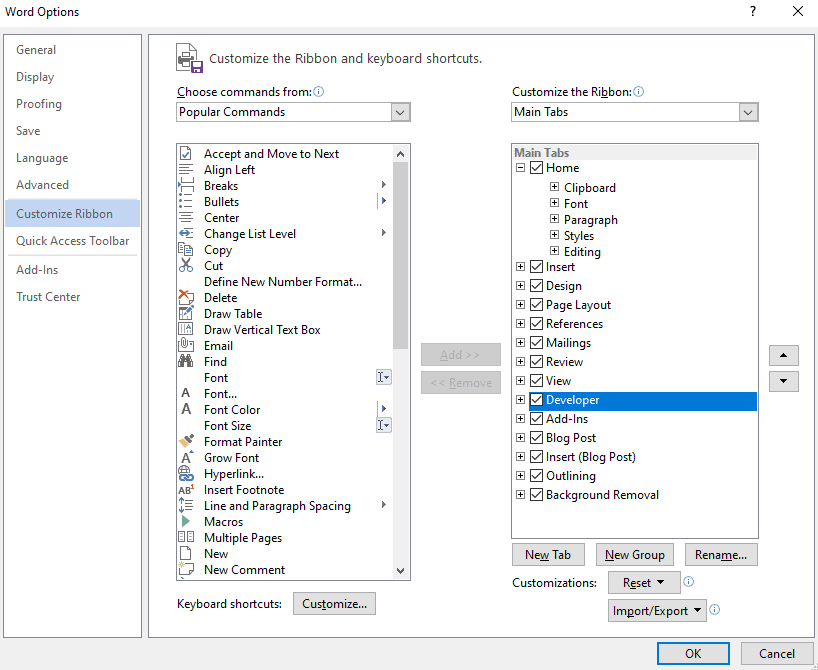Viewport: 818px width, 670px height.
Task: Expand the Clipboard group
Action: [555, 186]
